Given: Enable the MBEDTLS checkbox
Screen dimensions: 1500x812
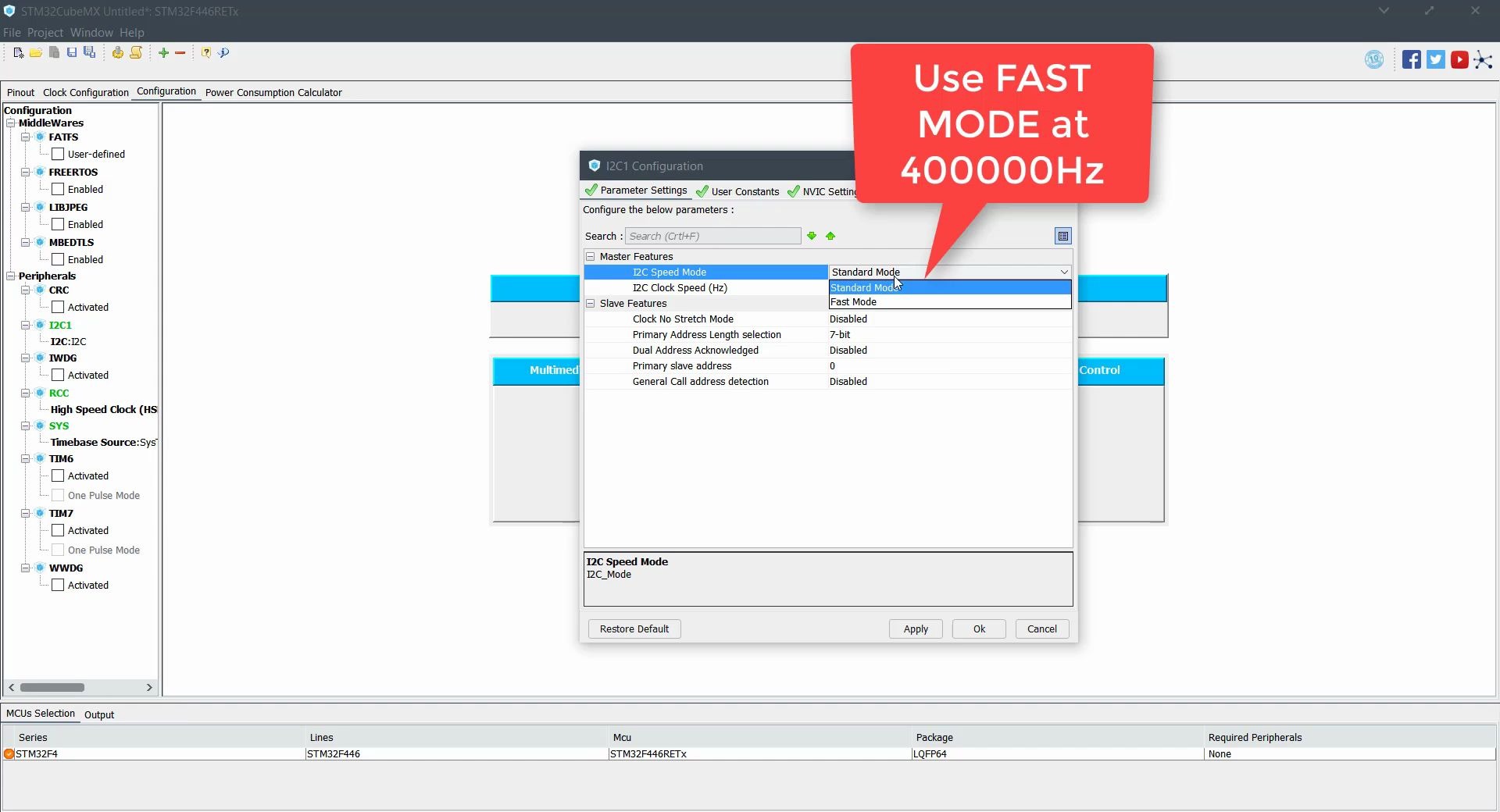Looking at the screenshot, I should click(58, 259).
